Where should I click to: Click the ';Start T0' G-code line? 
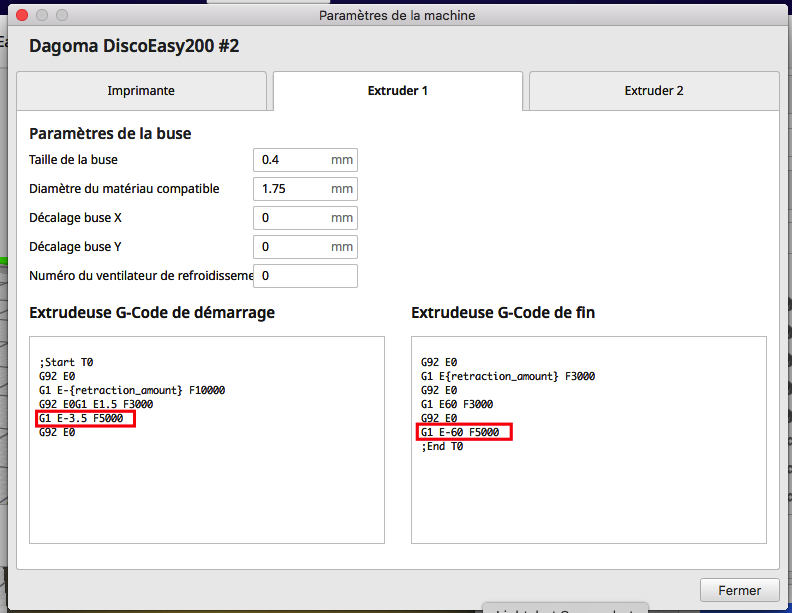pos(66,362)
